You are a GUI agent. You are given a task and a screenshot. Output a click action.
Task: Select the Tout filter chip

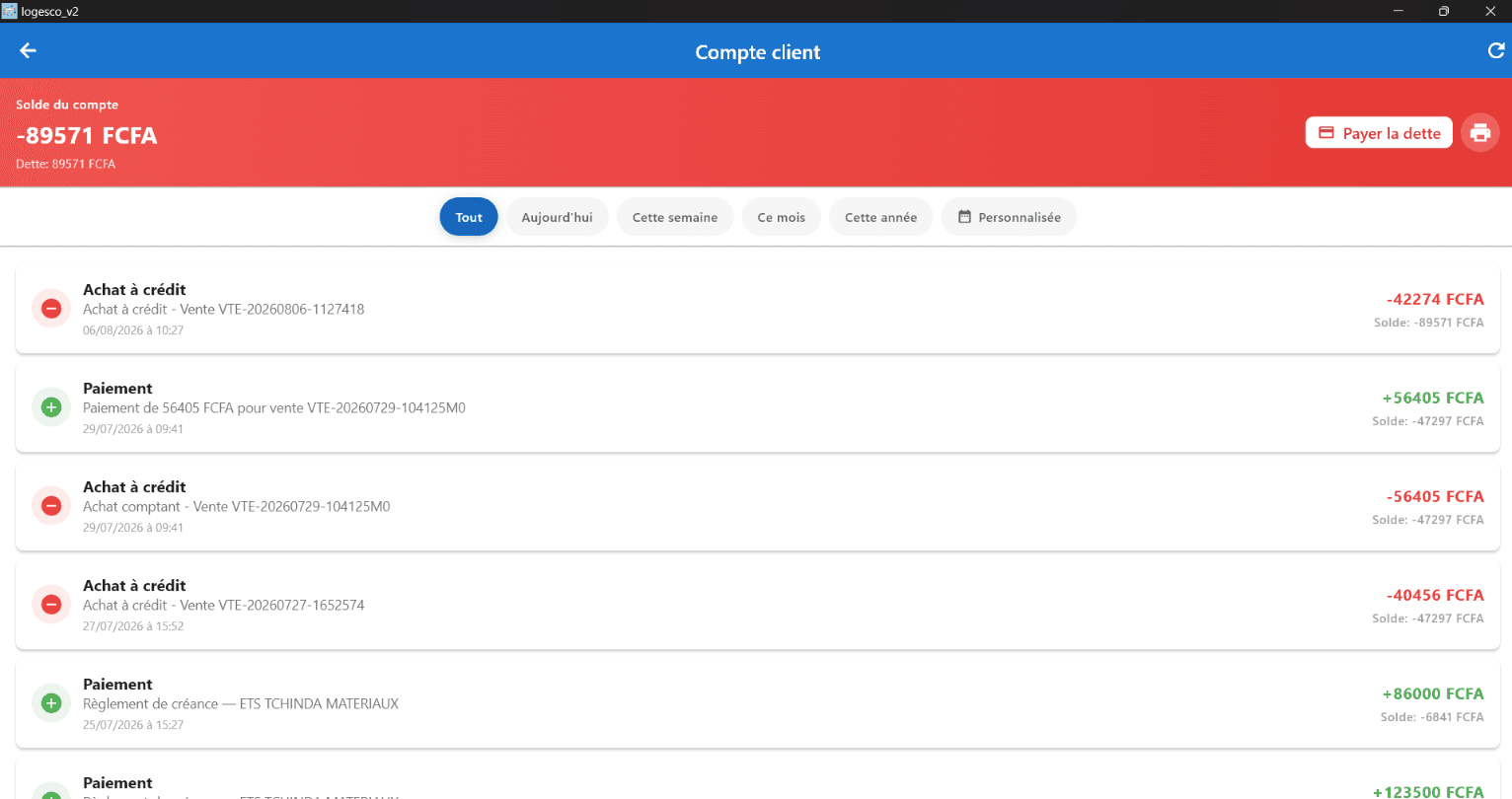[x=469, y=217]
